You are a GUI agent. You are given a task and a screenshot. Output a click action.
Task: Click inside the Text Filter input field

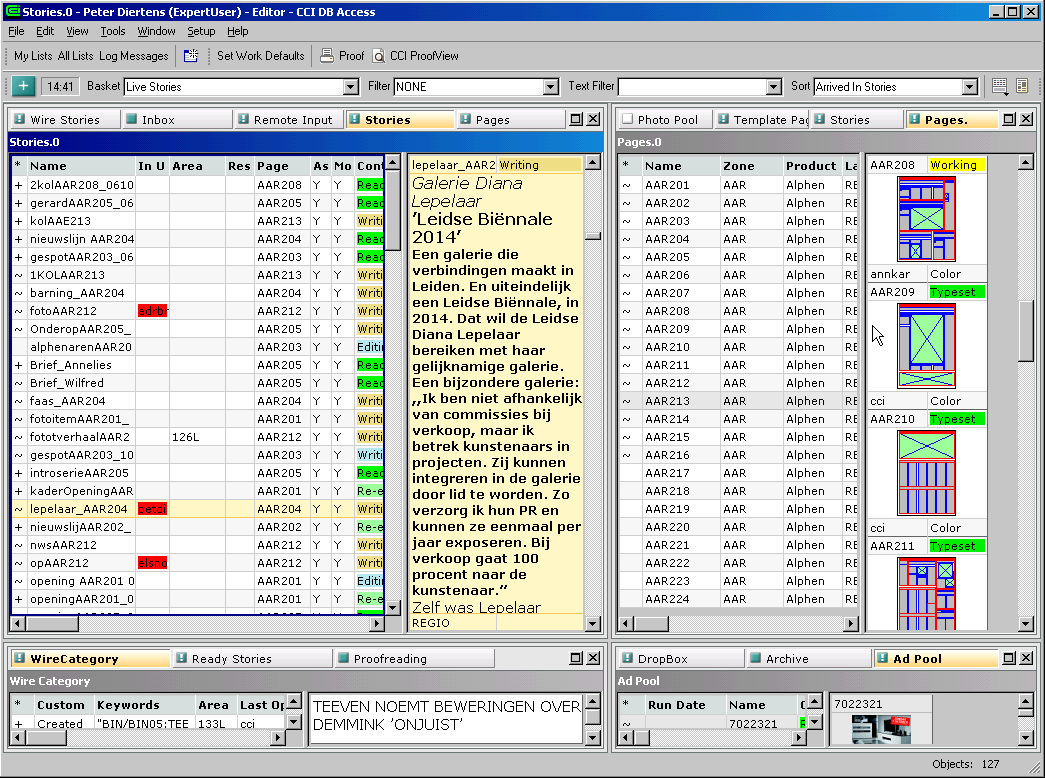(x=692, y=87)
